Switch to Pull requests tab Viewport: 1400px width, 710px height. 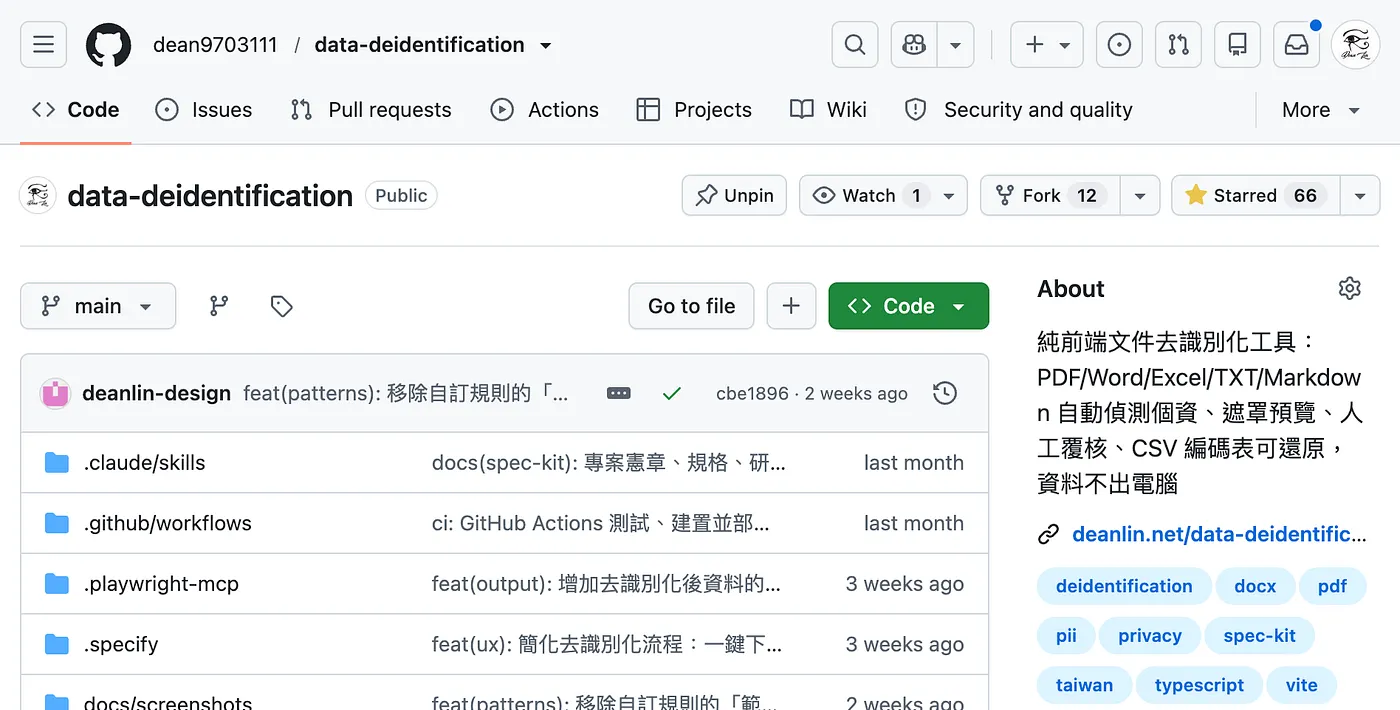(371, 110)
